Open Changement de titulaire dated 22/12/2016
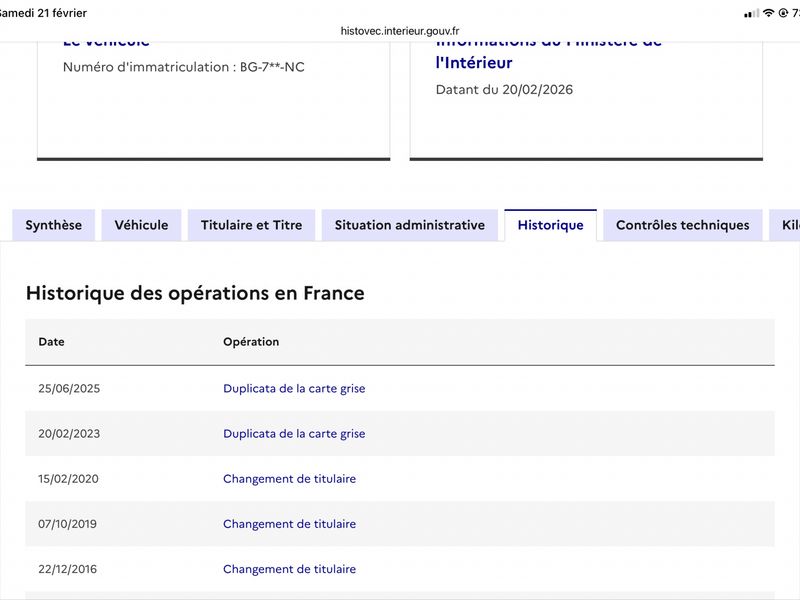 (289, 569)
